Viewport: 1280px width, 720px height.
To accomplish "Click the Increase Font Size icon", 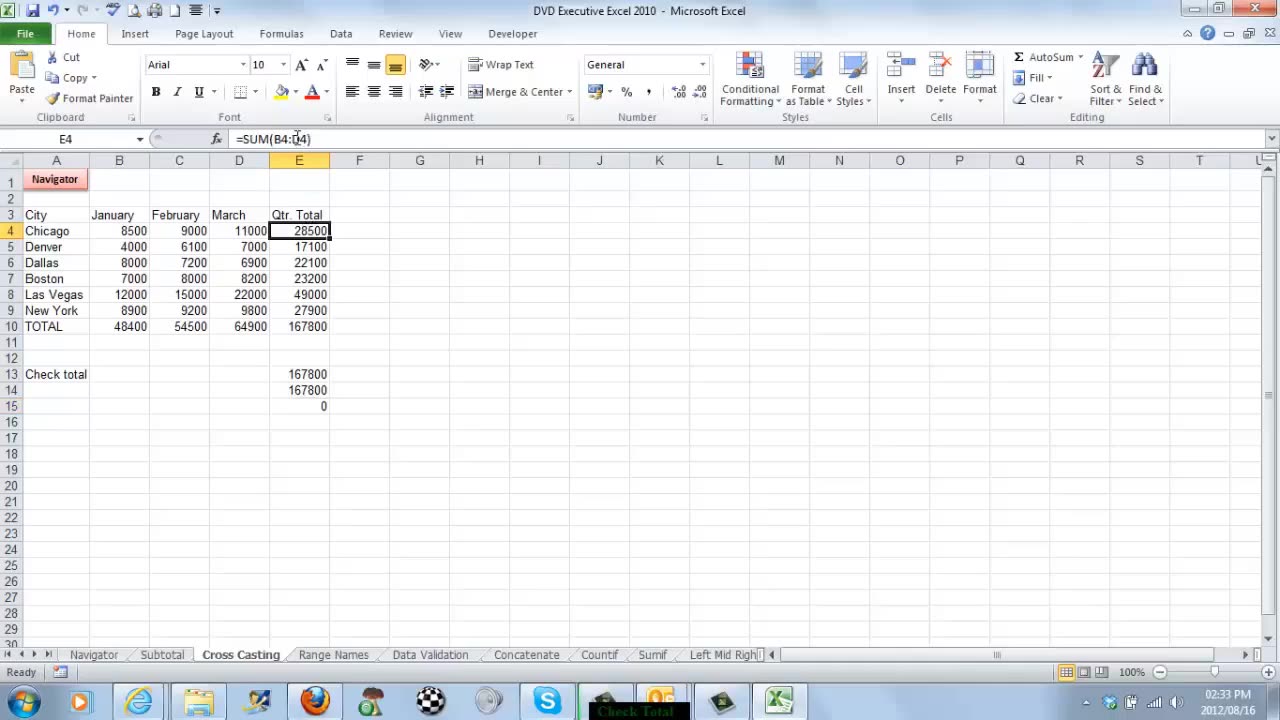I will coord(301,65).
